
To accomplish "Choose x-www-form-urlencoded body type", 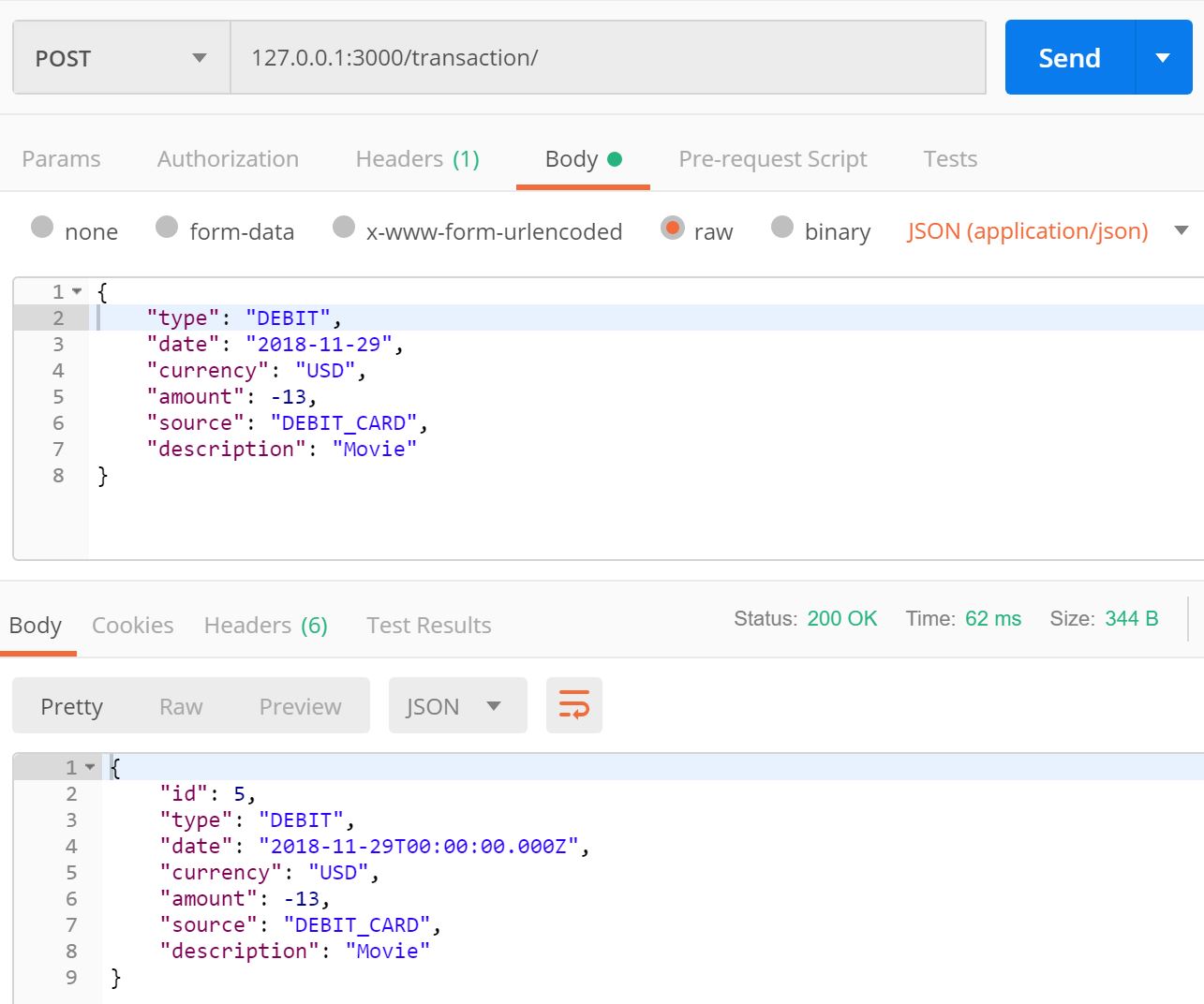I will coord(344,227).
